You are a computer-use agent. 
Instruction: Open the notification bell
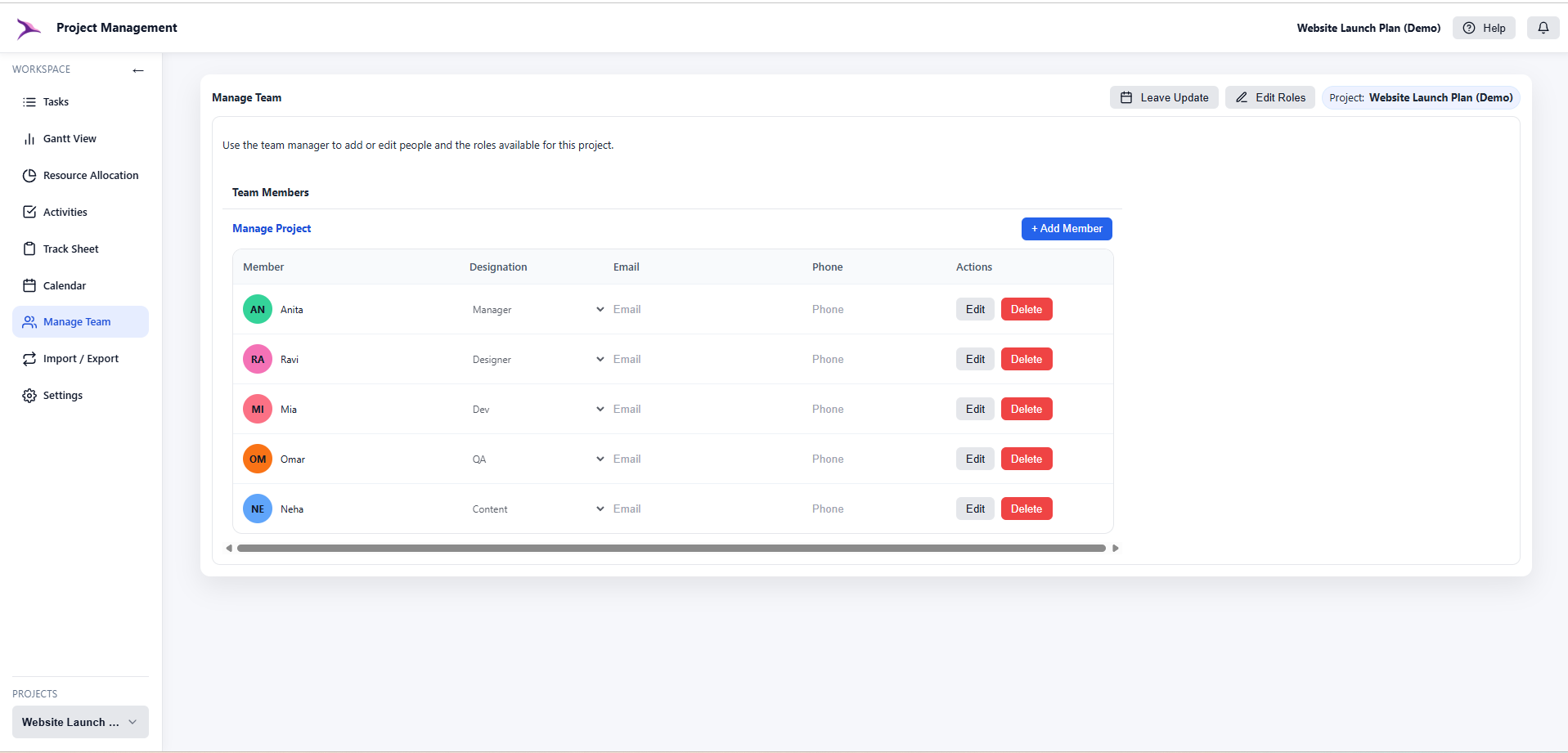tap(1544, 27)
